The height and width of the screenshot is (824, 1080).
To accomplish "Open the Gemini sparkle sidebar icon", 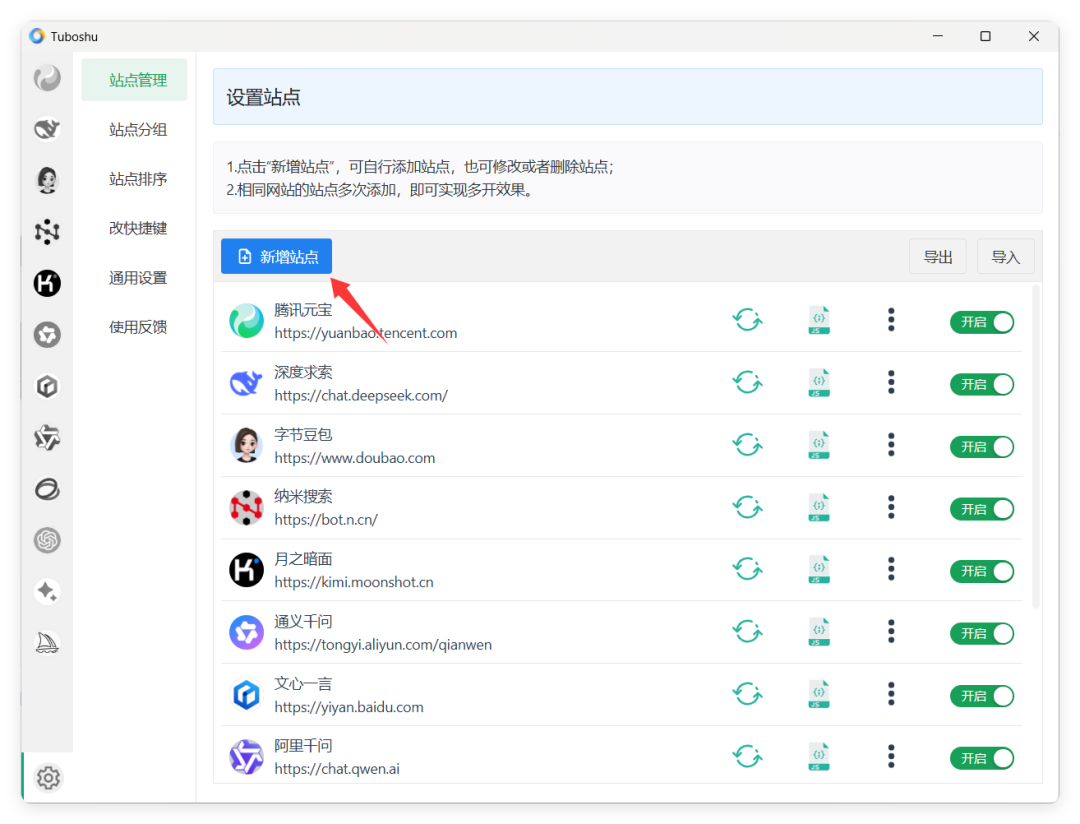I will click(x=47, y=591).
